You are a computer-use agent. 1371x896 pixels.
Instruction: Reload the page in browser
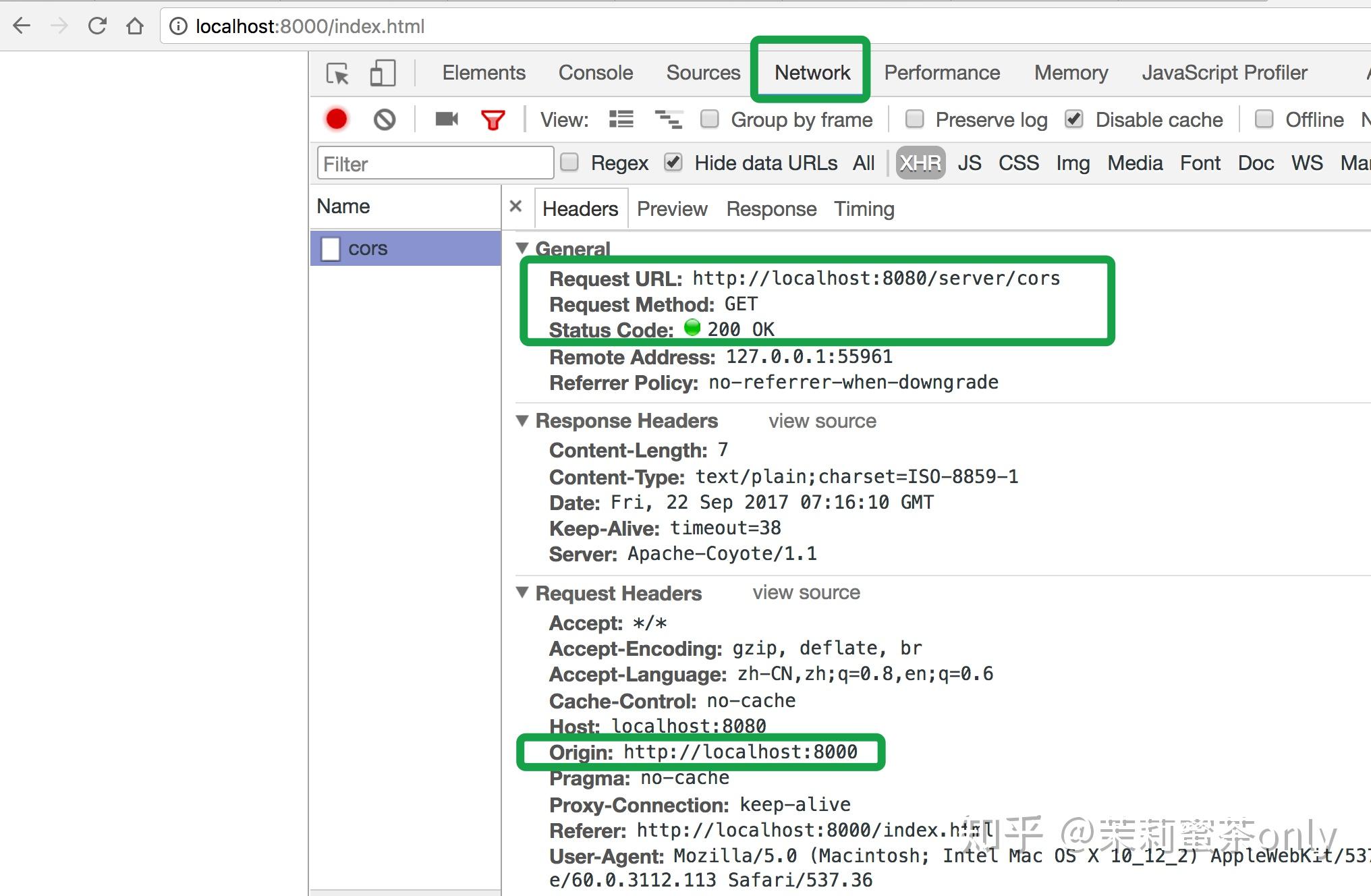click(x=98, y=26)
